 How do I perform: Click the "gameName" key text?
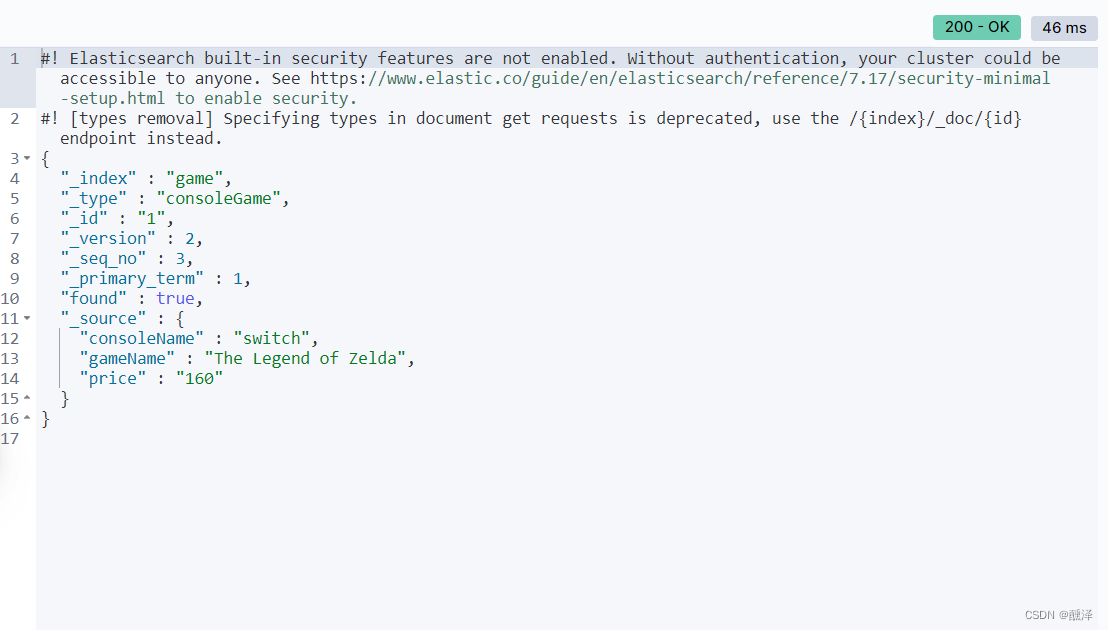pyautogui.click(x=127, y=359)
